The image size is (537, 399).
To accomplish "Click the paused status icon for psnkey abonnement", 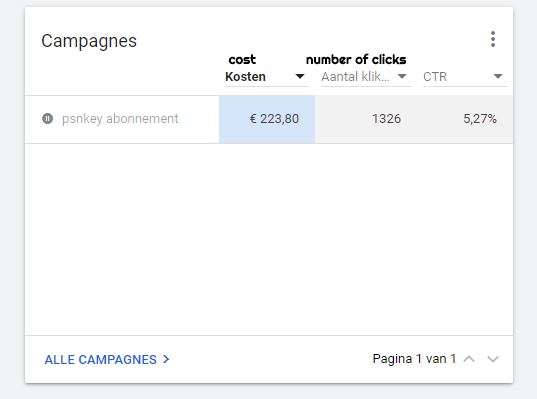I will click(x=47, y=119).
